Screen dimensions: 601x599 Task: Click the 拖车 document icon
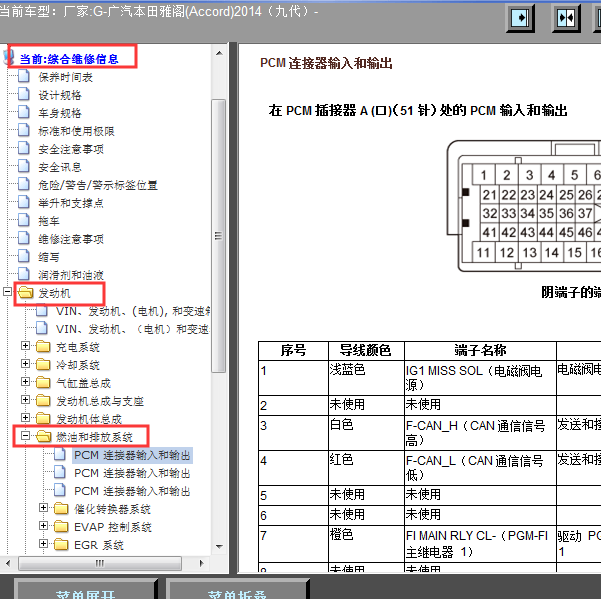24,220
